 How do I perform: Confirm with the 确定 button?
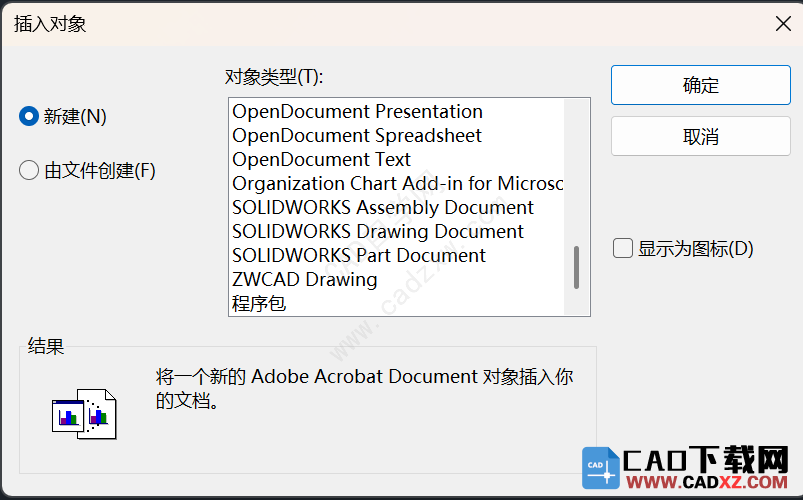pyautogui.click(x=701, y=85)
